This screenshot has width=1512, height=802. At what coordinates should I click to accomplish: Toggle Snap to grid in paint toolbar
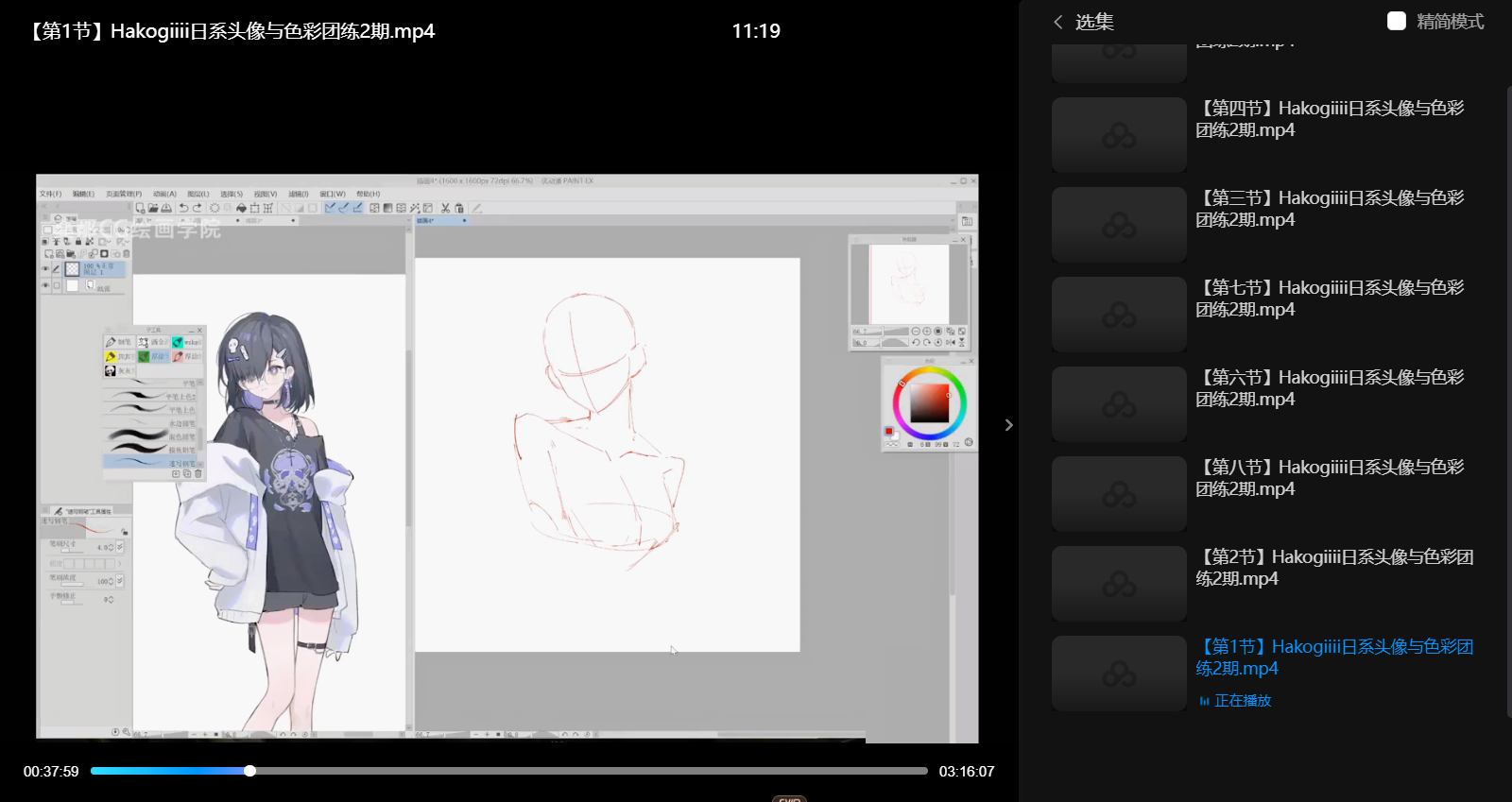[357, 208]
